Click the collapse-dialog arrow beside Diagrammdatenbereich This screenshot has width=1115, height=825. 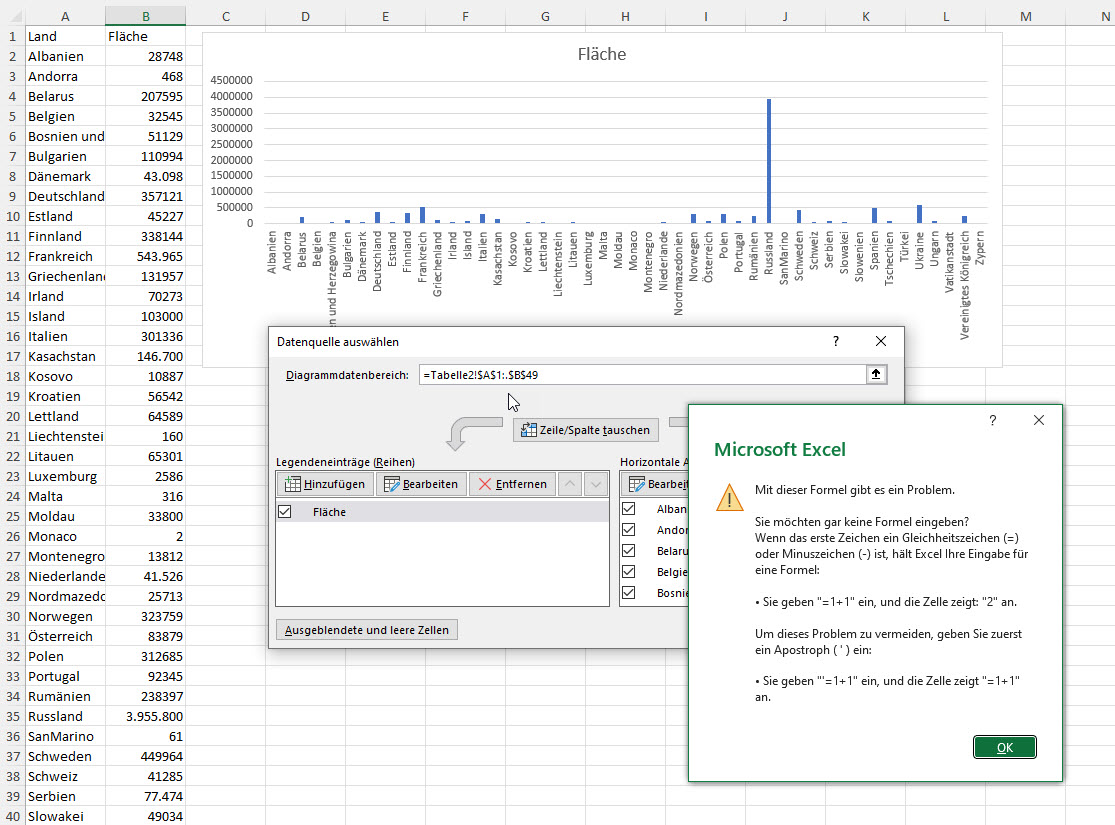click(x=877, y=375)
